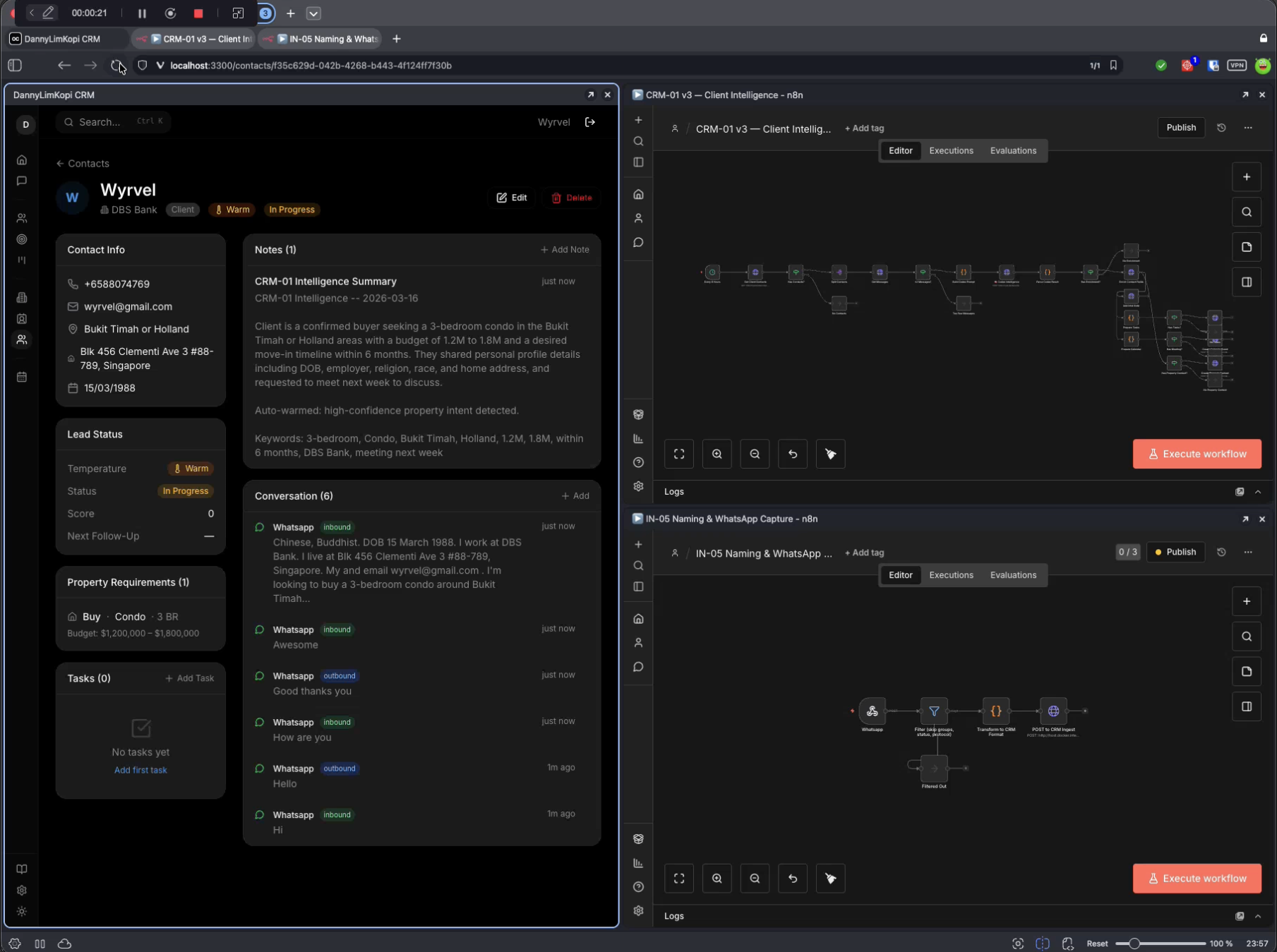Viewport: 1277px width, 952px height.
Task: Open the companies building icon in CRM sidebar
Action: click(x=22, y=297)
